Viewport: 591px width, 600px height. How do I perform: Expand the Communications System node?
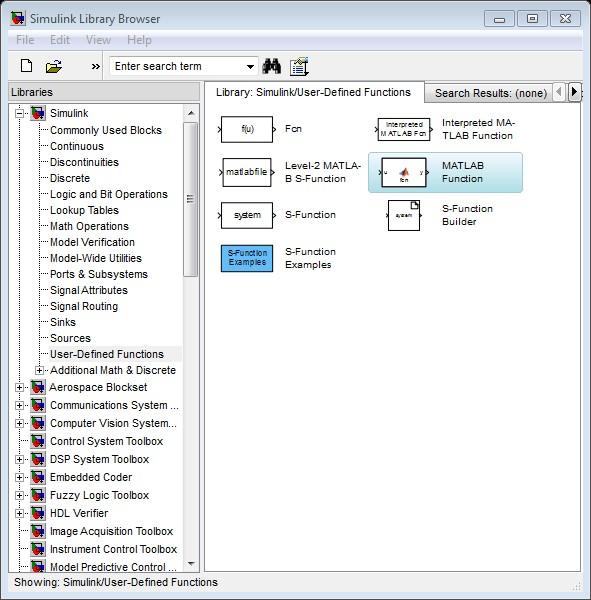pyautogui.click(x=19, y=405)
